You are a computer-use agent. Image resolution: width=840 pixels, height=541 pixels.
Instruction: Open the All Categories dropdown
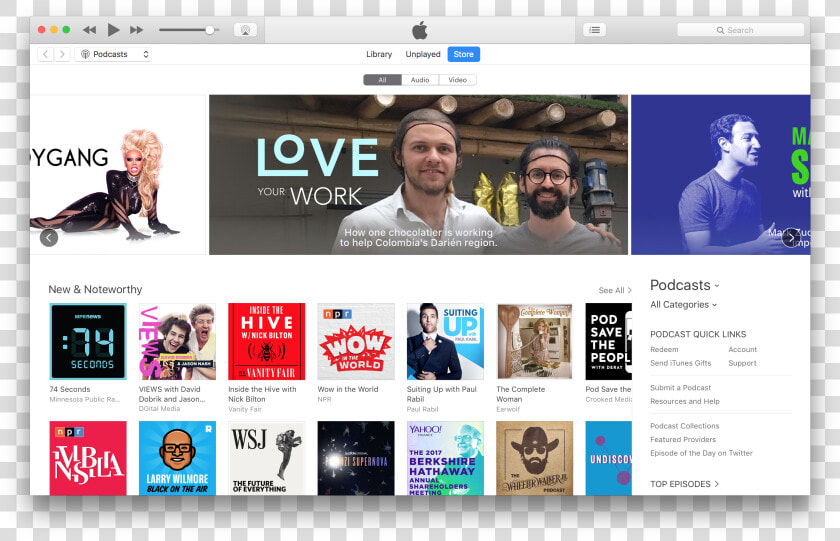pos(684,305)
